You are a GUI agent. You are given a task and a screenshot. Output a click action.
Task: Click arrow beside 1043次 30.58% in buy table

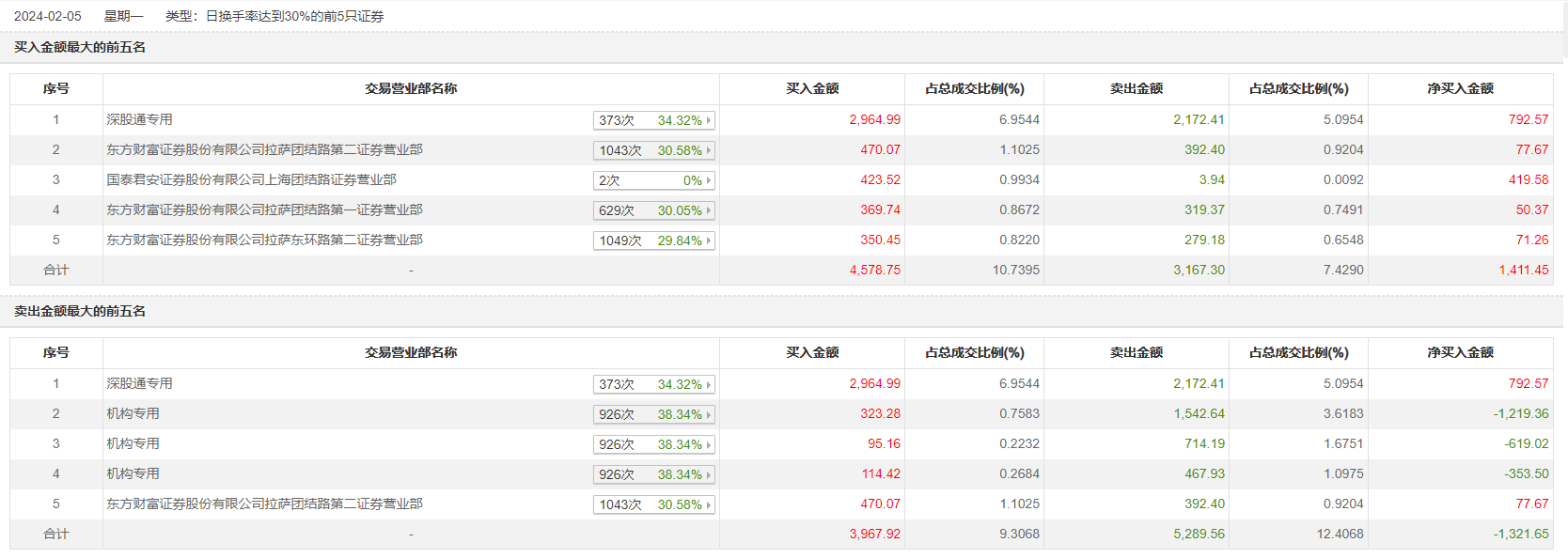point(709,150)
